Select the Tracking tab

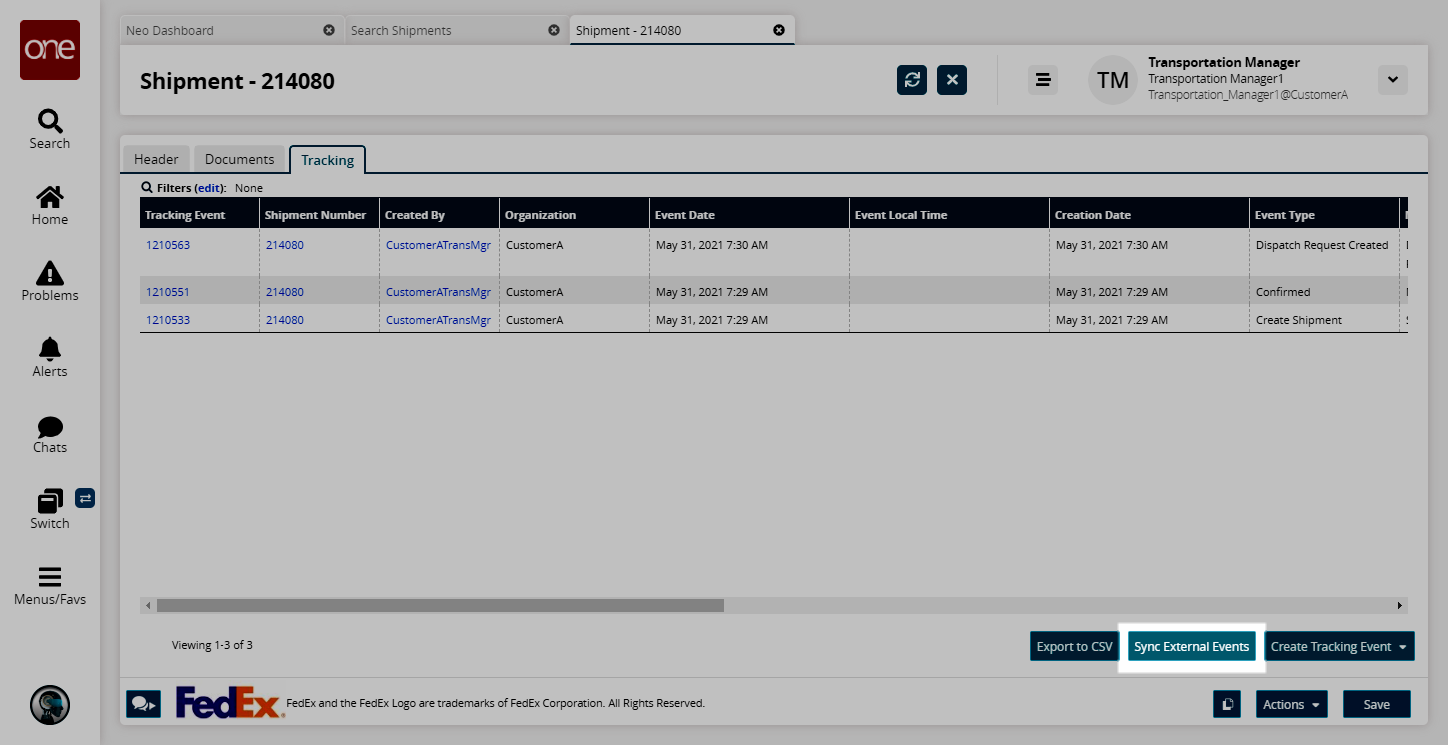pyautogui.click(x=328, y=160)
